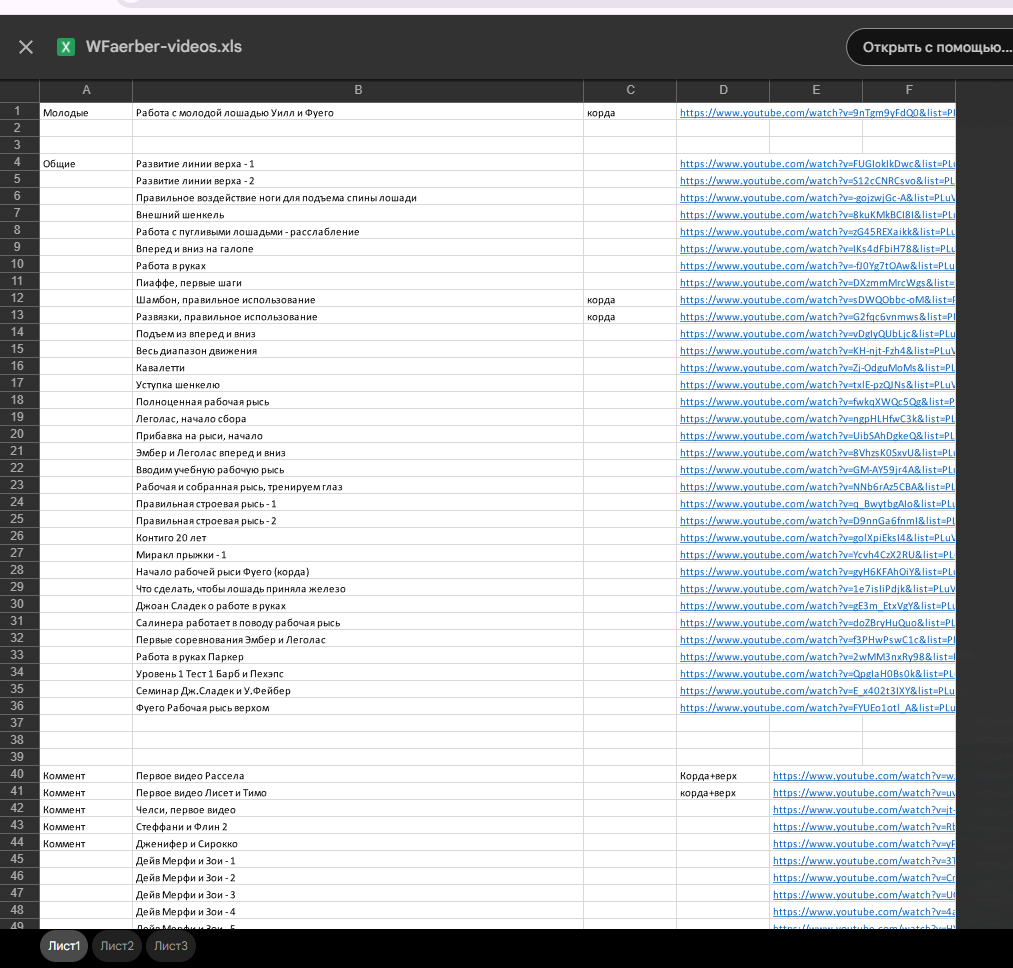The height and width of the screenshot is (968, 1013).
Task: Click 'Весь диапазон движения' cell
Action: [x=358, y=351]
